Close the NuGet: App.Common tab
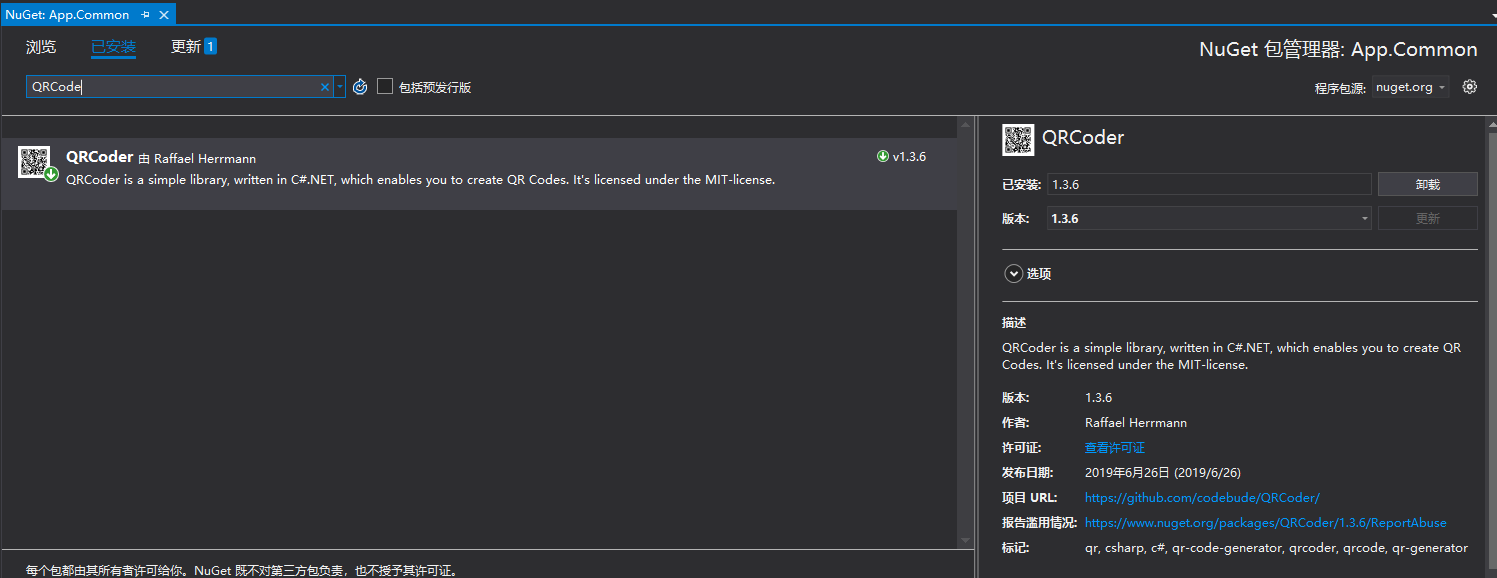The image size is (1497, 578). point(164,15)
